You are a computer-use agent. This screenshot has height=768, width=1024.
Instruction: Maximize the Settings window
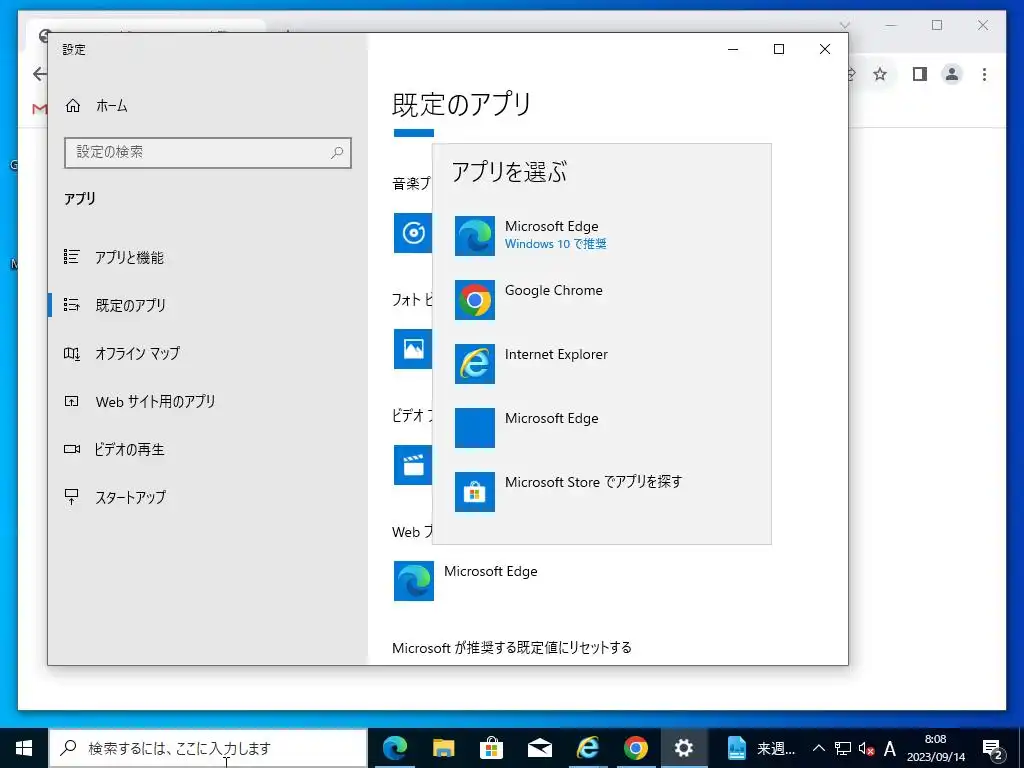pos(778,49)
